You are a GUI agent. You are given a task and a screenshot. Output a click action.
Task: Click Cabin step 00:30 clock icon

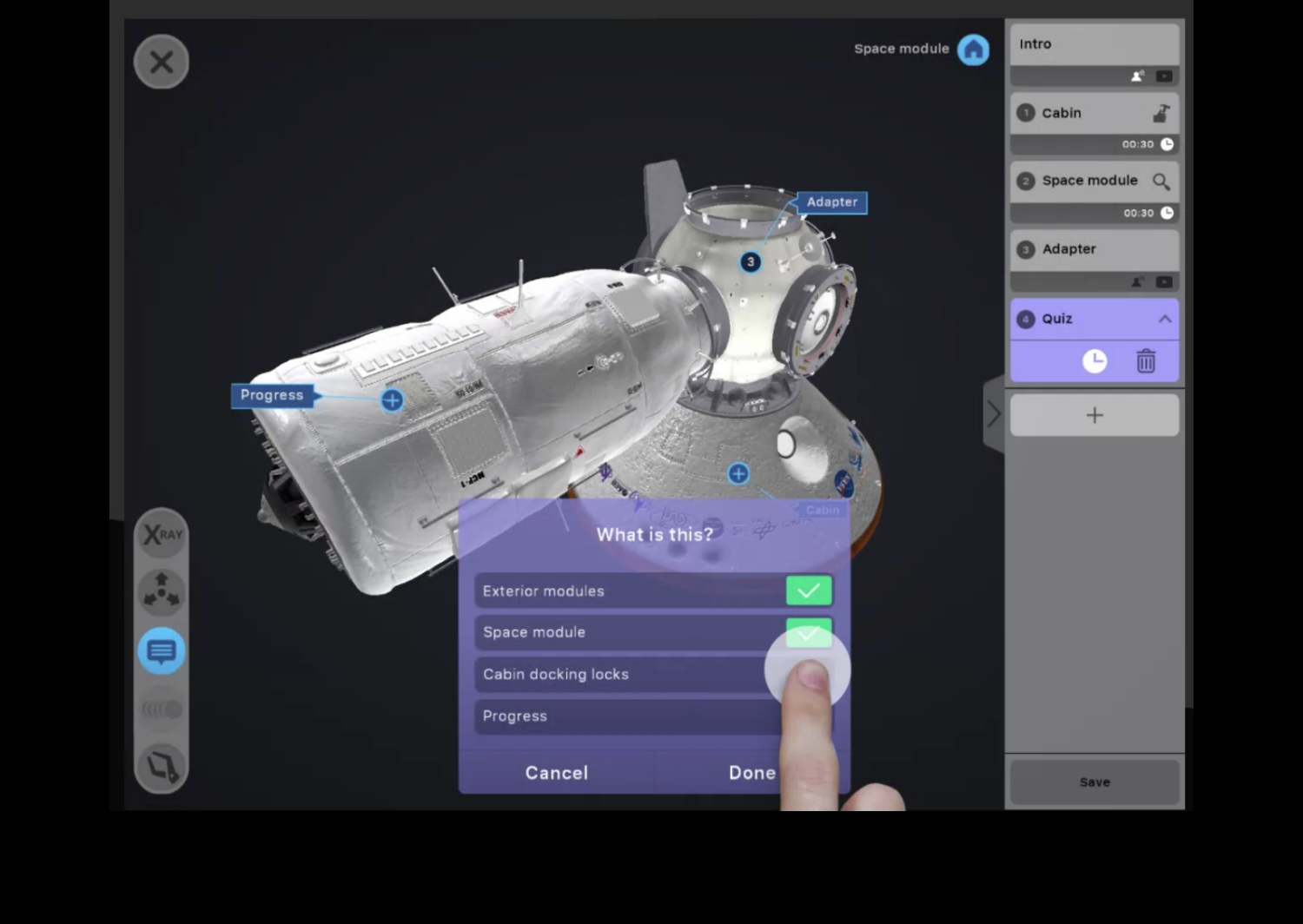click(1167, 144)
